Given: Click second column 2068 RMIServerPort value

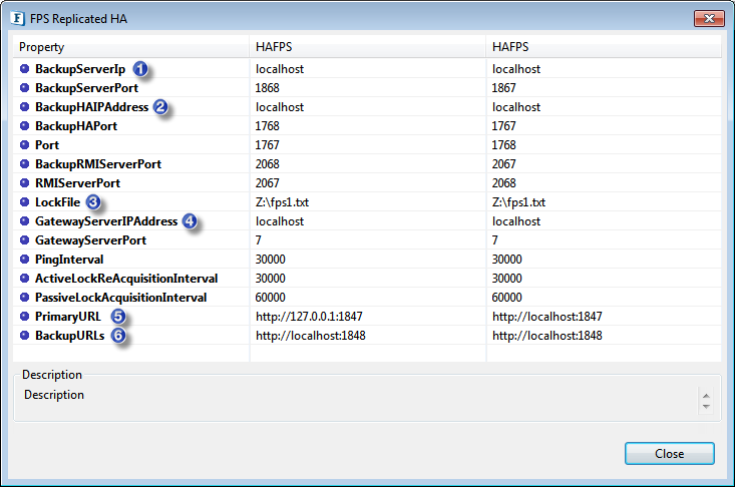Looking at the screenshot, I should click(504, 183).
